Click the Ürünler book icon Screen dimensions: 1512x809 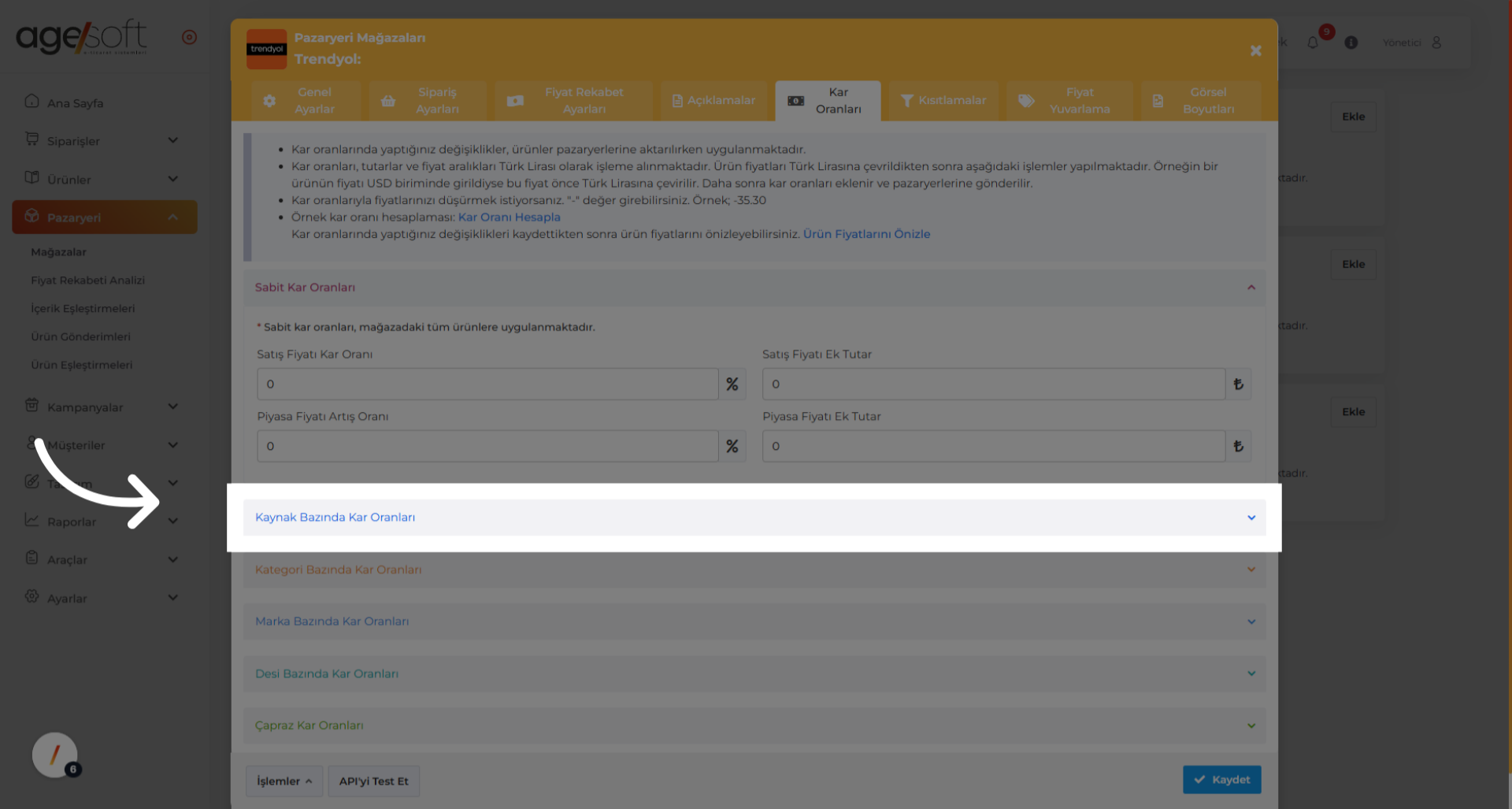[x=31, y=177]
